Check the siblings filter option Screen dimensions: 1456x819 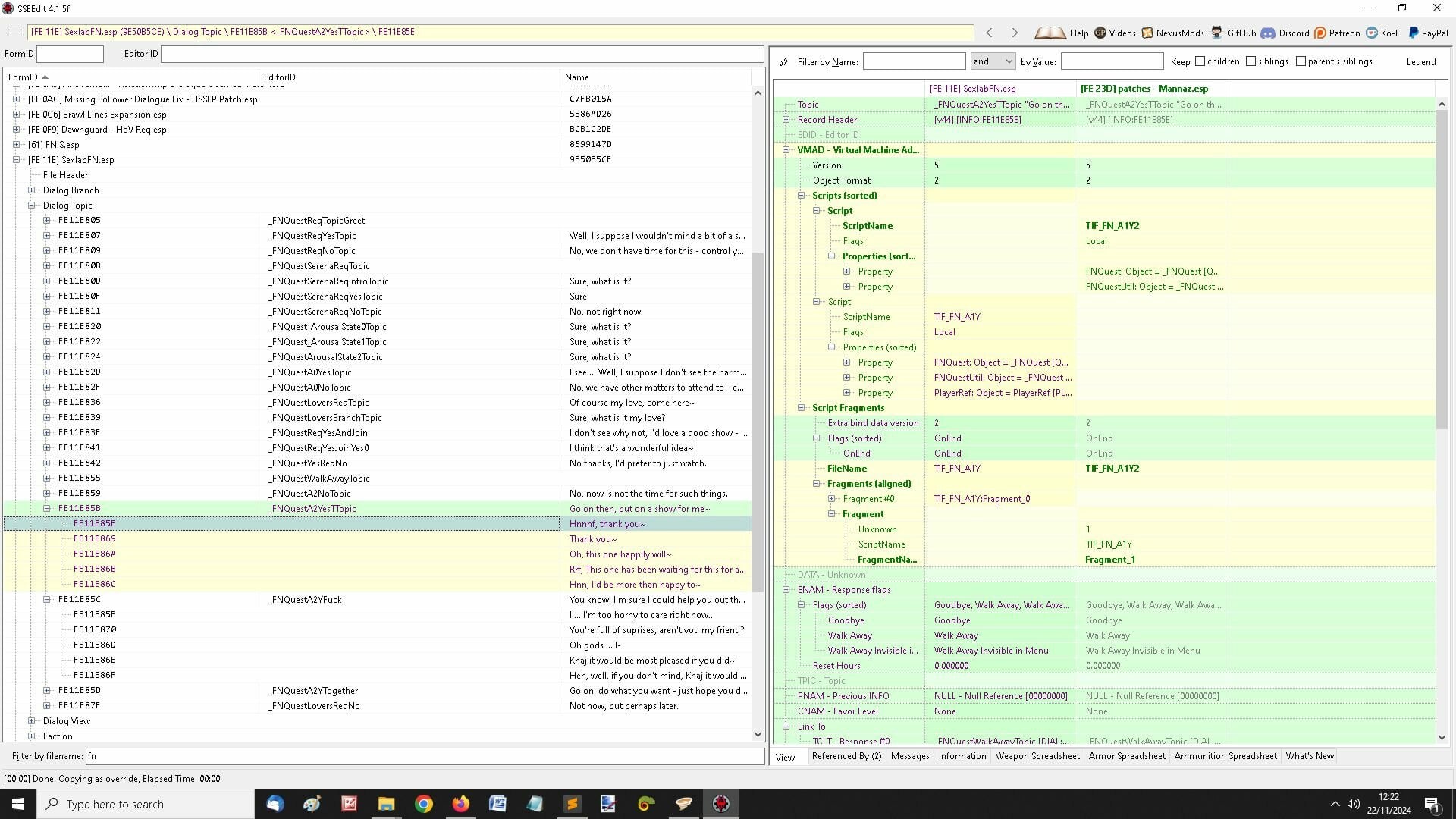1252,61
